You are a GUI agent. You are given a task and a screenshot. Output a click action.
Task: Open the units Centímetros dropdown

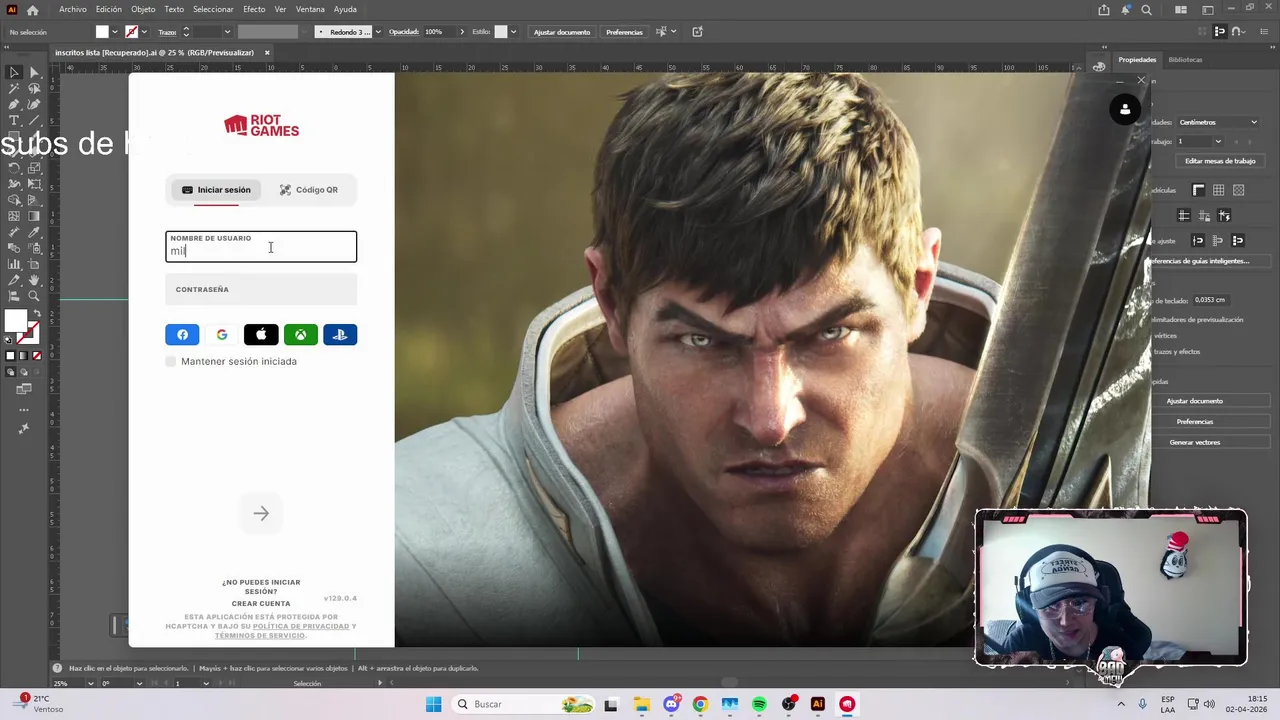pos(1218,122)
